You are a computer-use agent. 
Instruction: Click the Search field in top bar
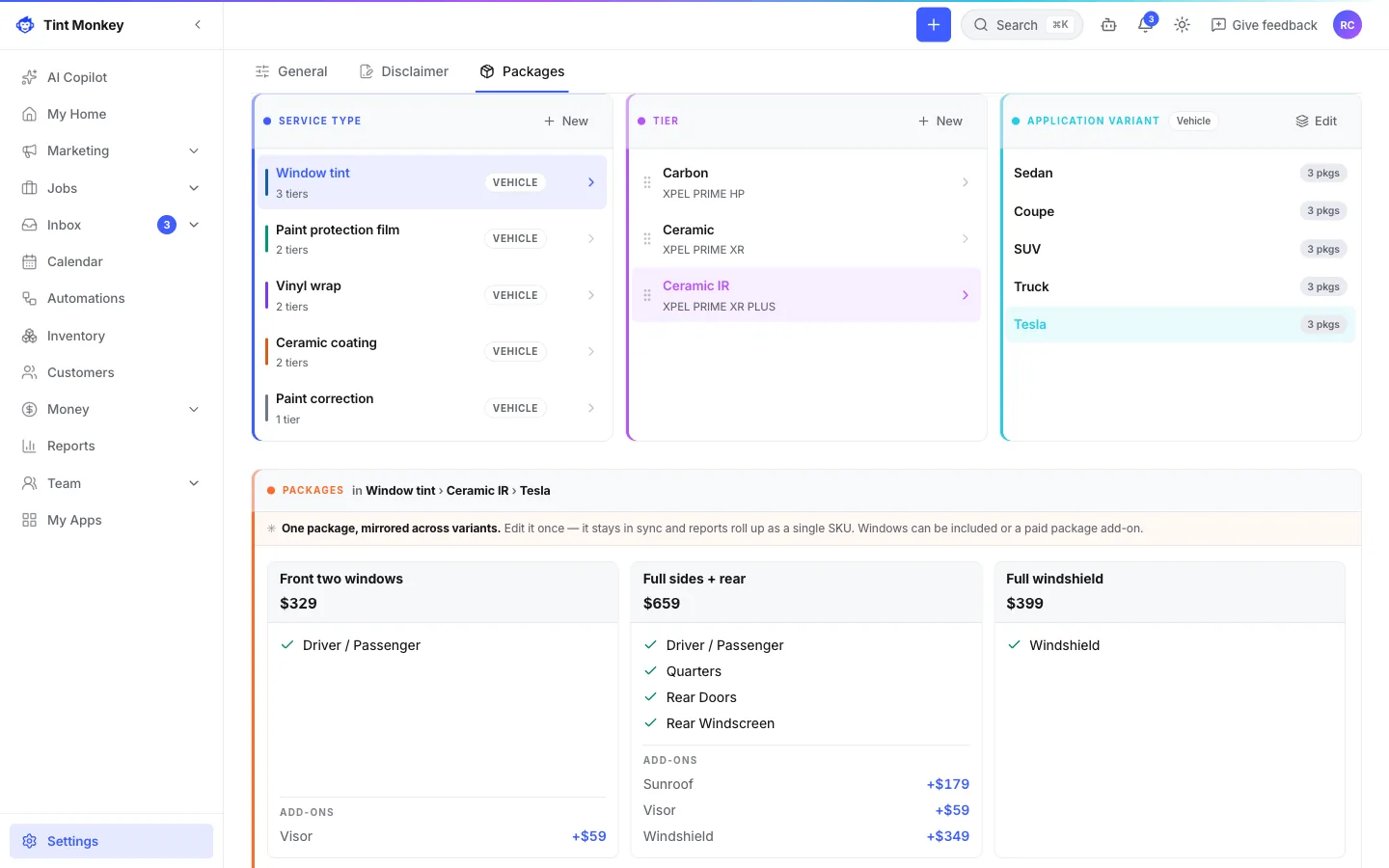tap(1021, 25)
